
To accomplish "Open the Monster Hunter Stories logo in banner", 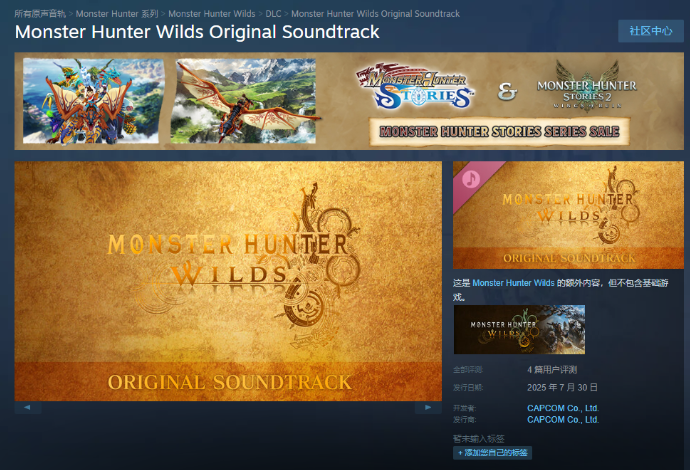I will click(416, 87).
